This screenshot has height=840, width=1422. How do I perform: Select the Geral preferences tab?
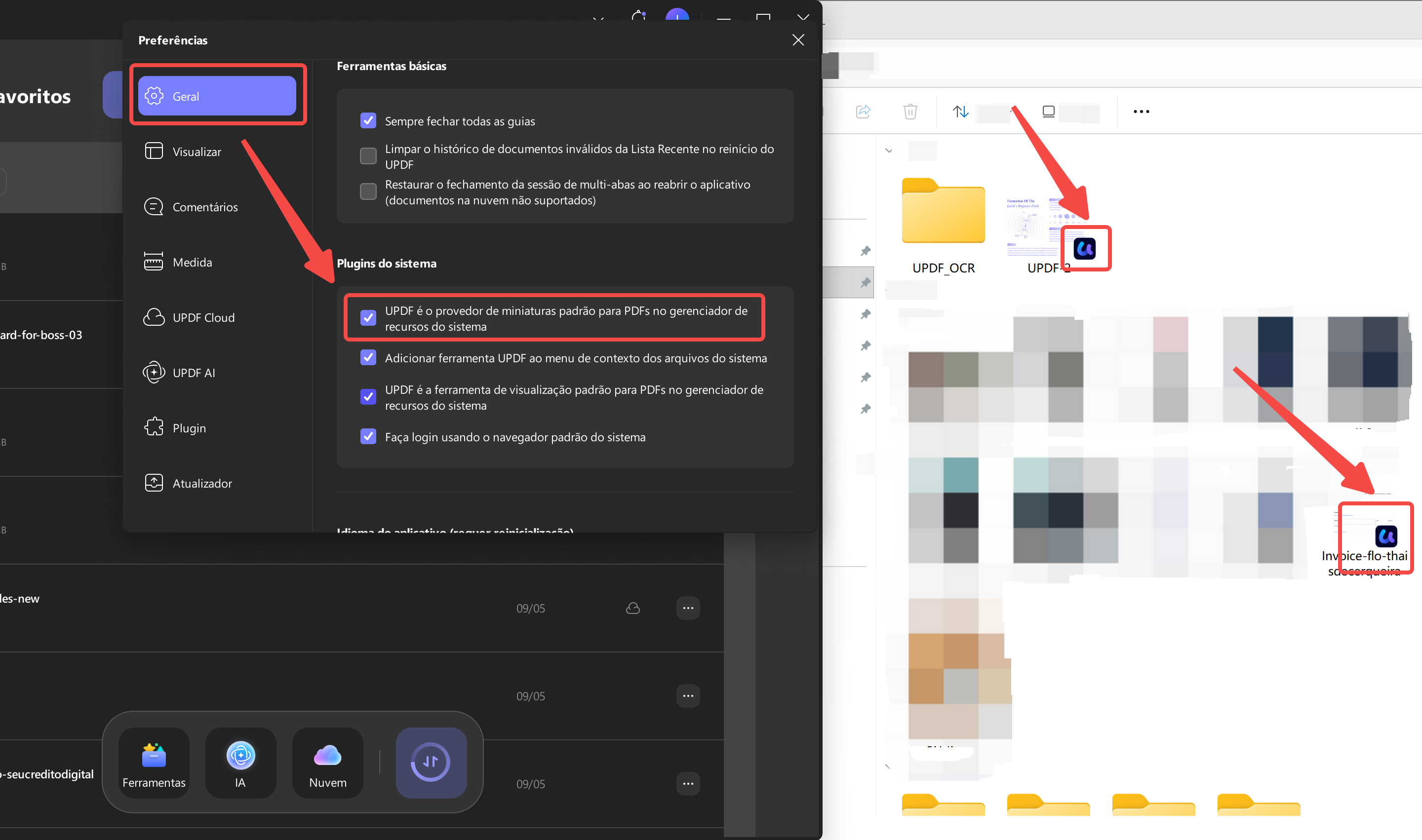point(217,96)
